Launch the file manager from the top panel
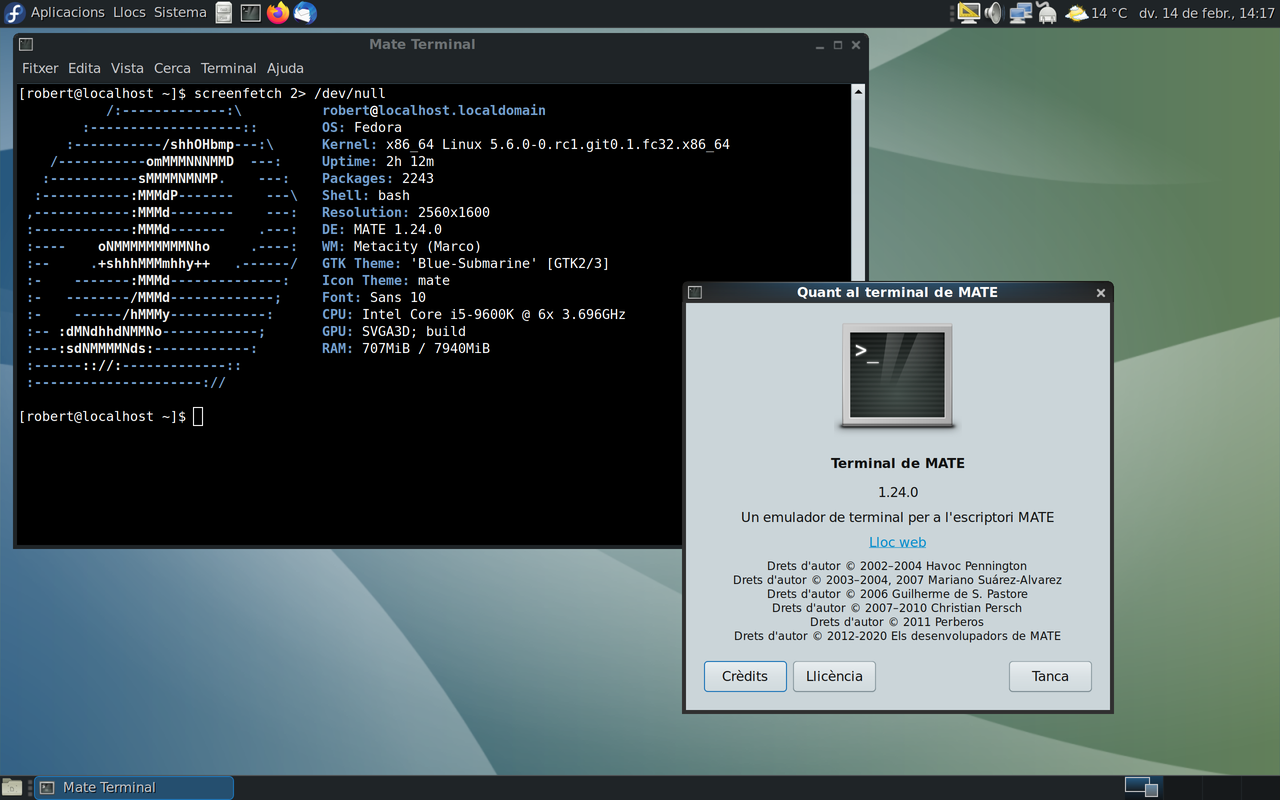Viewport: 1280px width, 800px height. coord(224,13)
